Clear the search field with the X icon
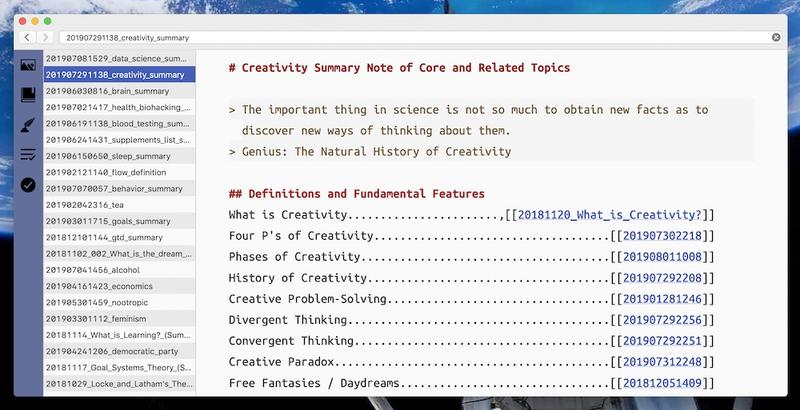800x410 pixels. [776, 37]
